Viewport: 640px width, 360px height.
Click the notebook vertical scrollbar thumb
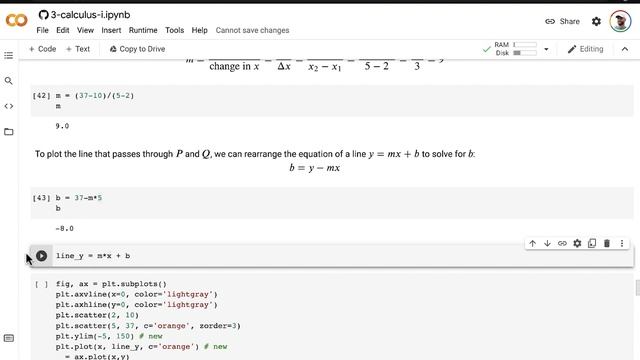pos(638,287)
